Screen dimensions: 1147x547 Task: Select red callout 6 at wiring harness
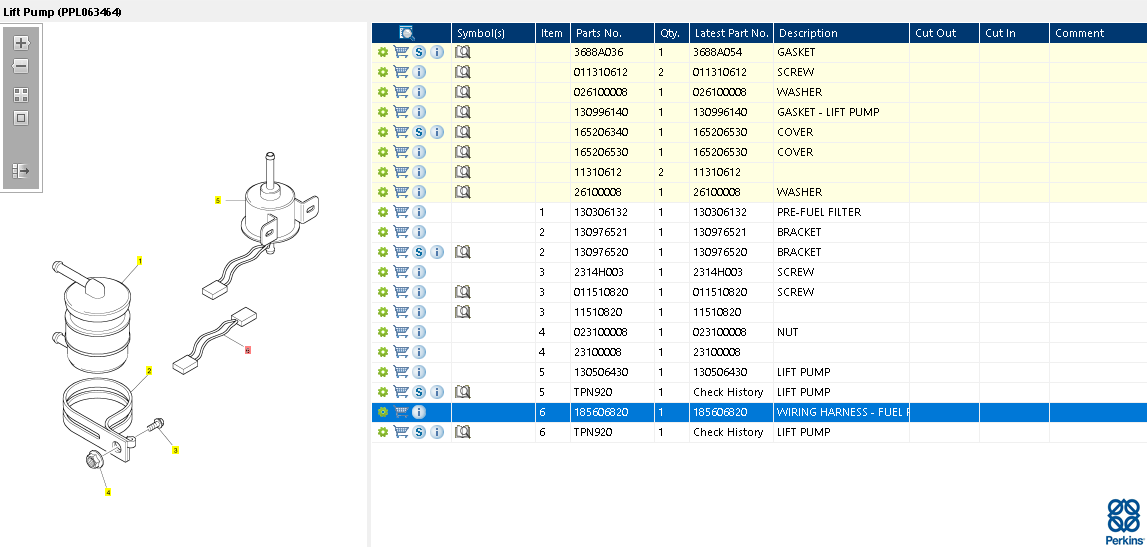[248, 350]
